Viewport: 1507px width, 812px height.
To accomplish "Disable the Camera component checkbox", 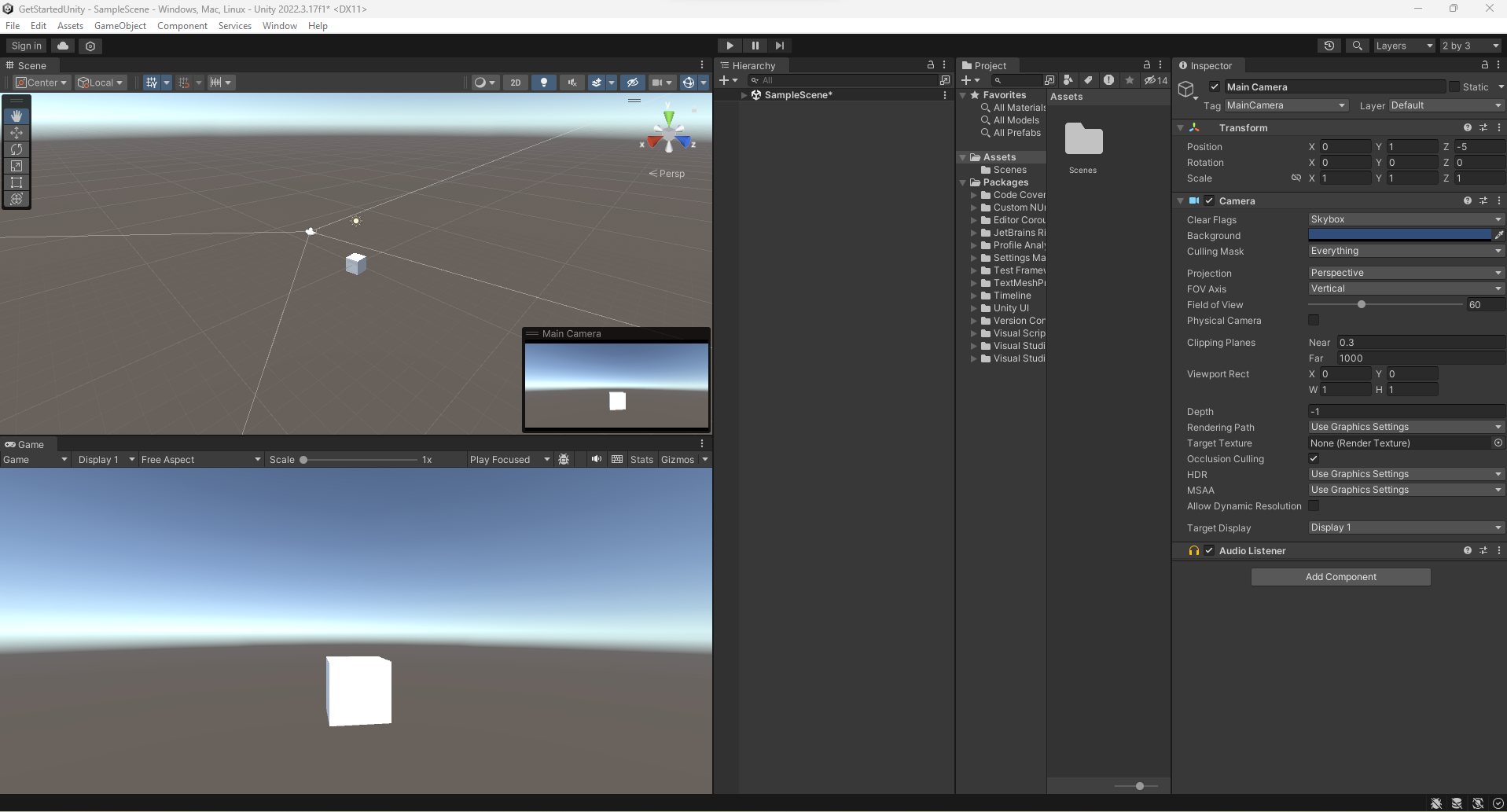I will coord(1209,200).
